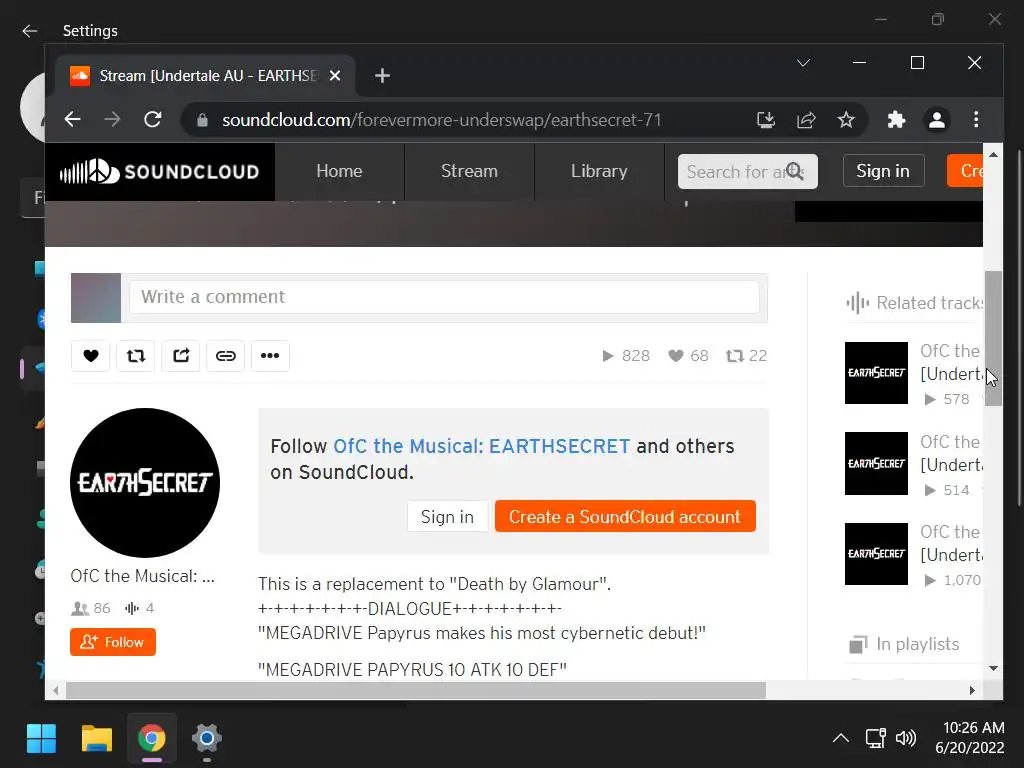Click the page scroll down arrow

click(993, 669)
